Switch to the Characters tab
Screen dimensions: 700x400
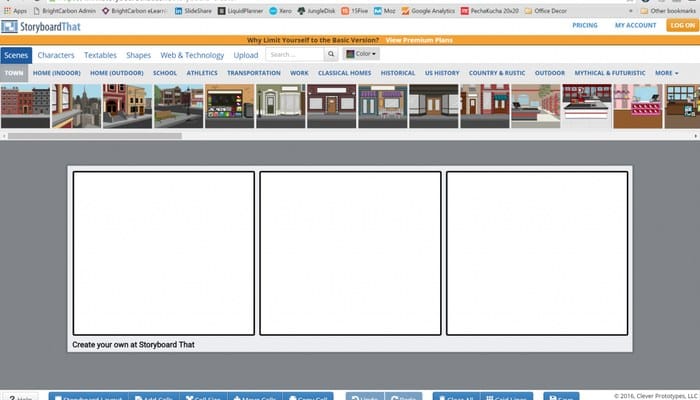click(56, 55)
